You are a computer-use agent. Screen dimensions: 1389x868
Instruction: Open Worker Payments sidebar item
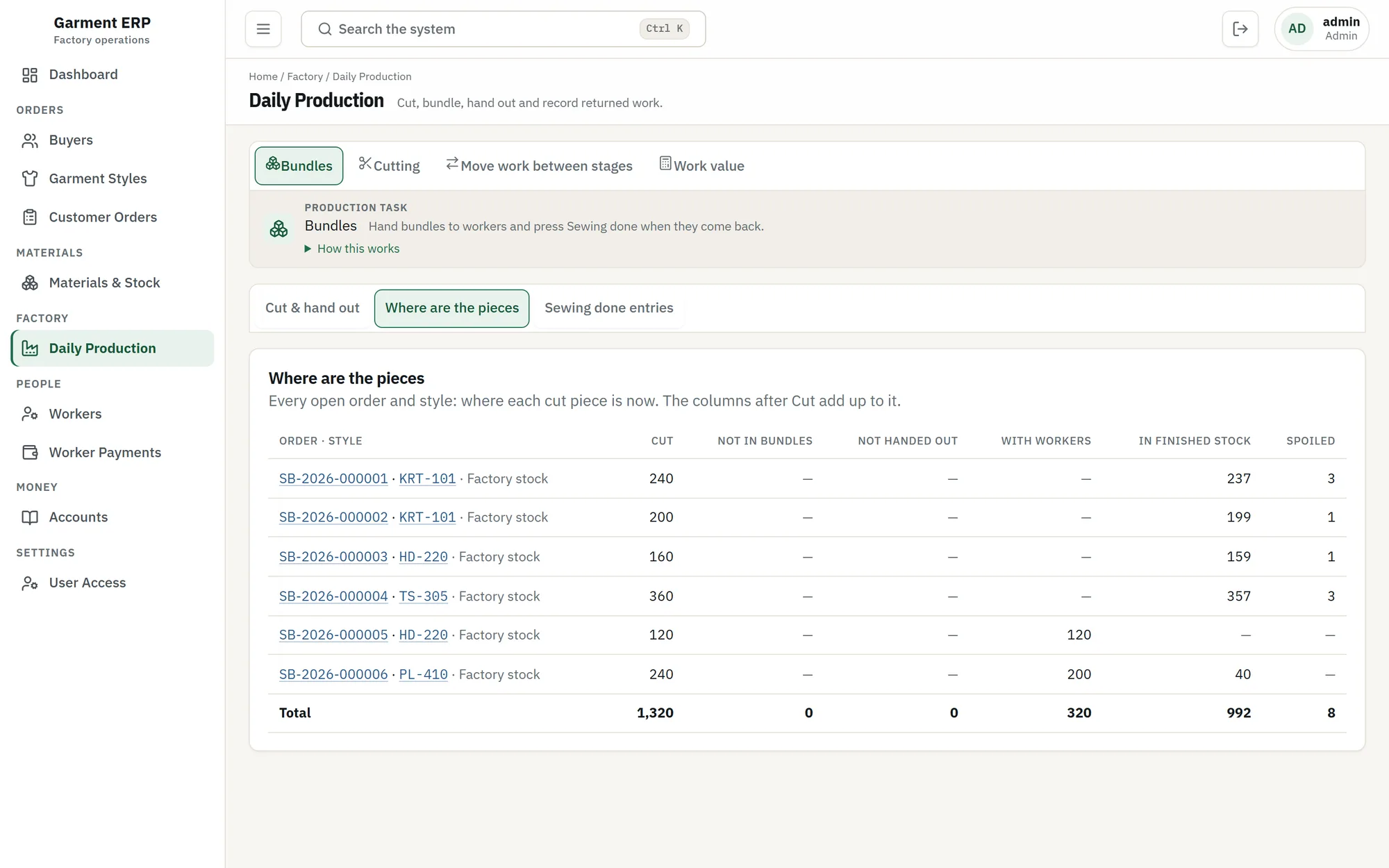point(113,453)
